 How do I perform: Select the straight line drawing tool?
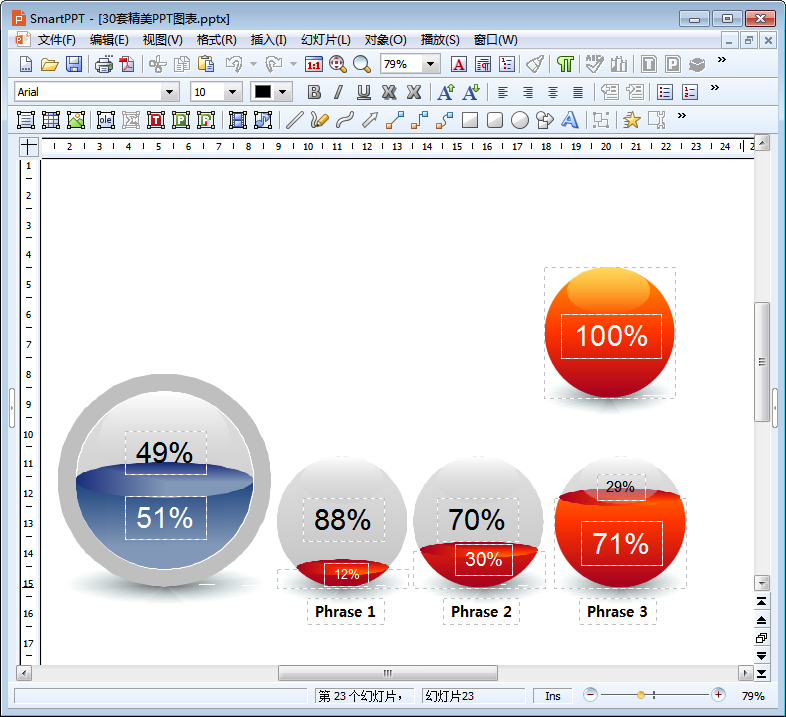295,120
